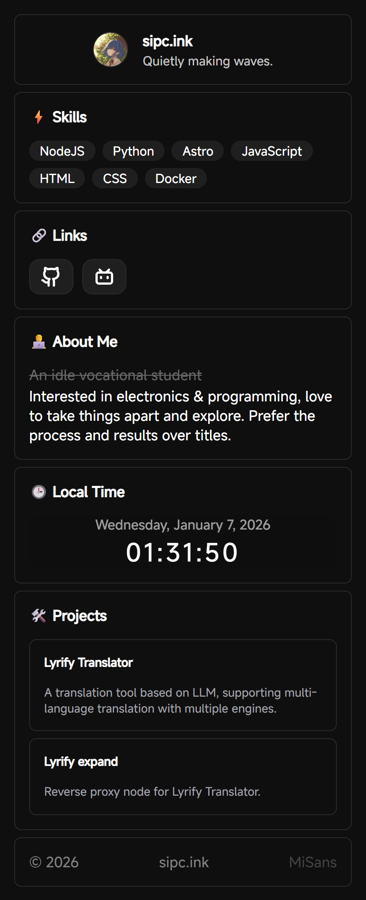Open the Lyrify expand project card
366x900 pixels.
[183, 777]
